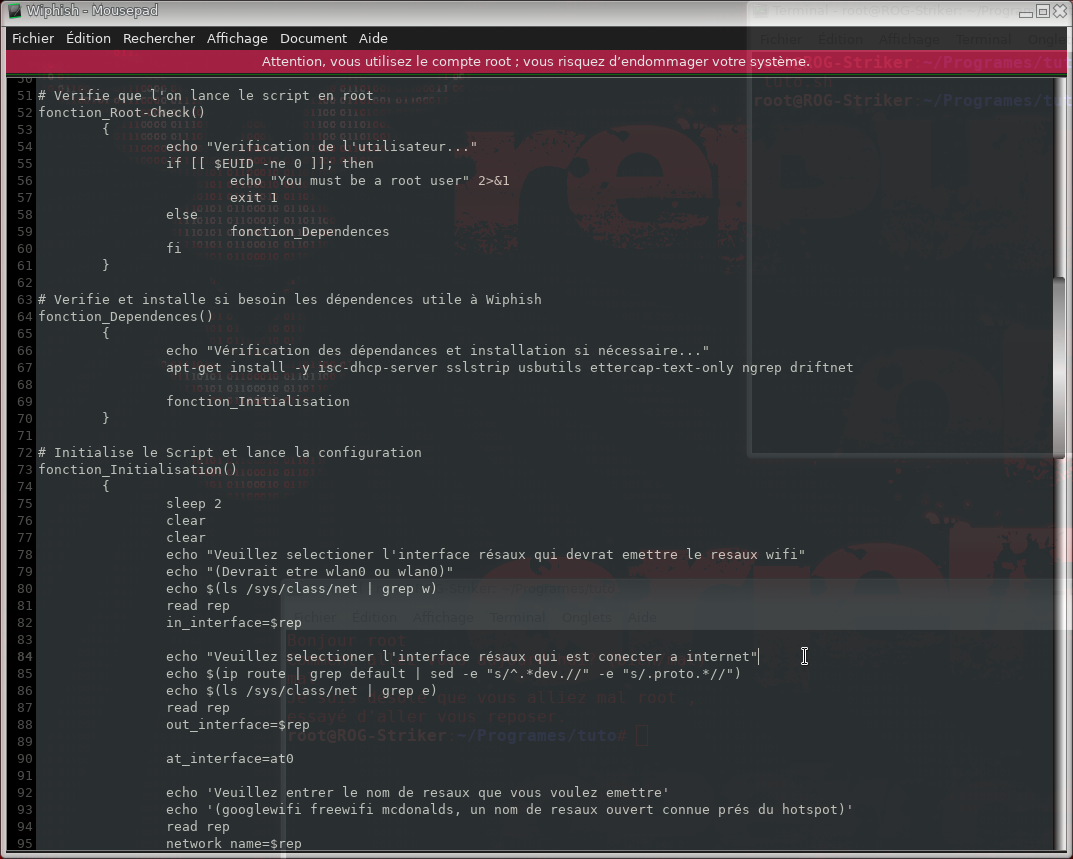Click the comment '# Verifie que l'on lance le script en root'
Viewport: 1073px width, 859px height.
click(206, 96)
